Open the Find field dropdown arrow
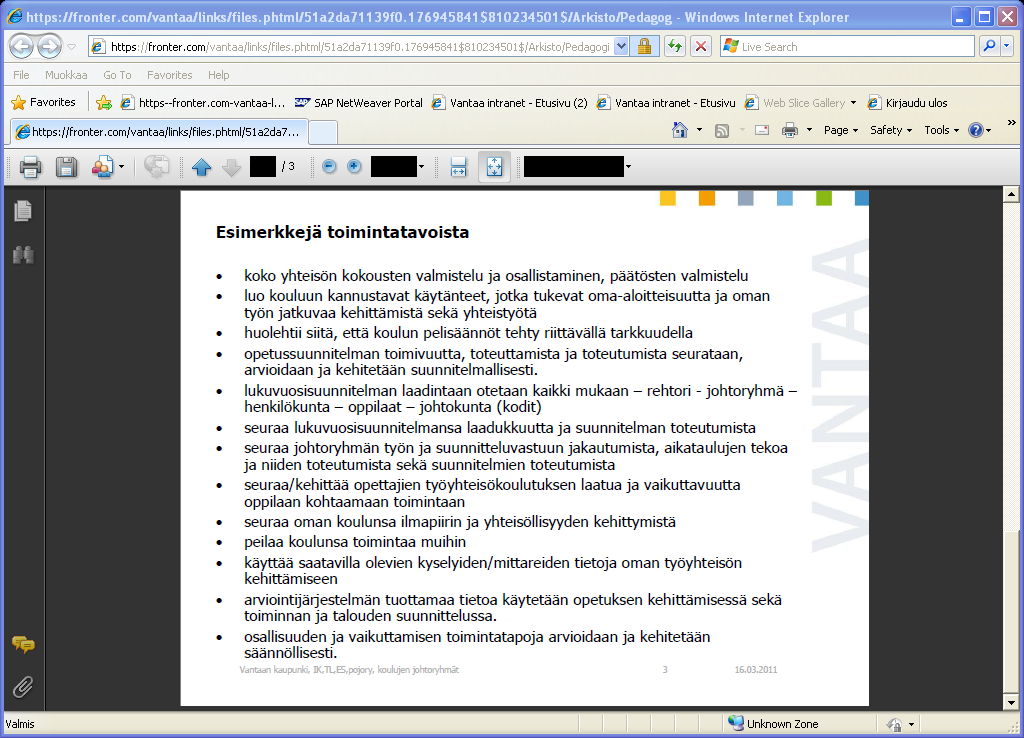 pyautogui.click(x=628, y=167)
